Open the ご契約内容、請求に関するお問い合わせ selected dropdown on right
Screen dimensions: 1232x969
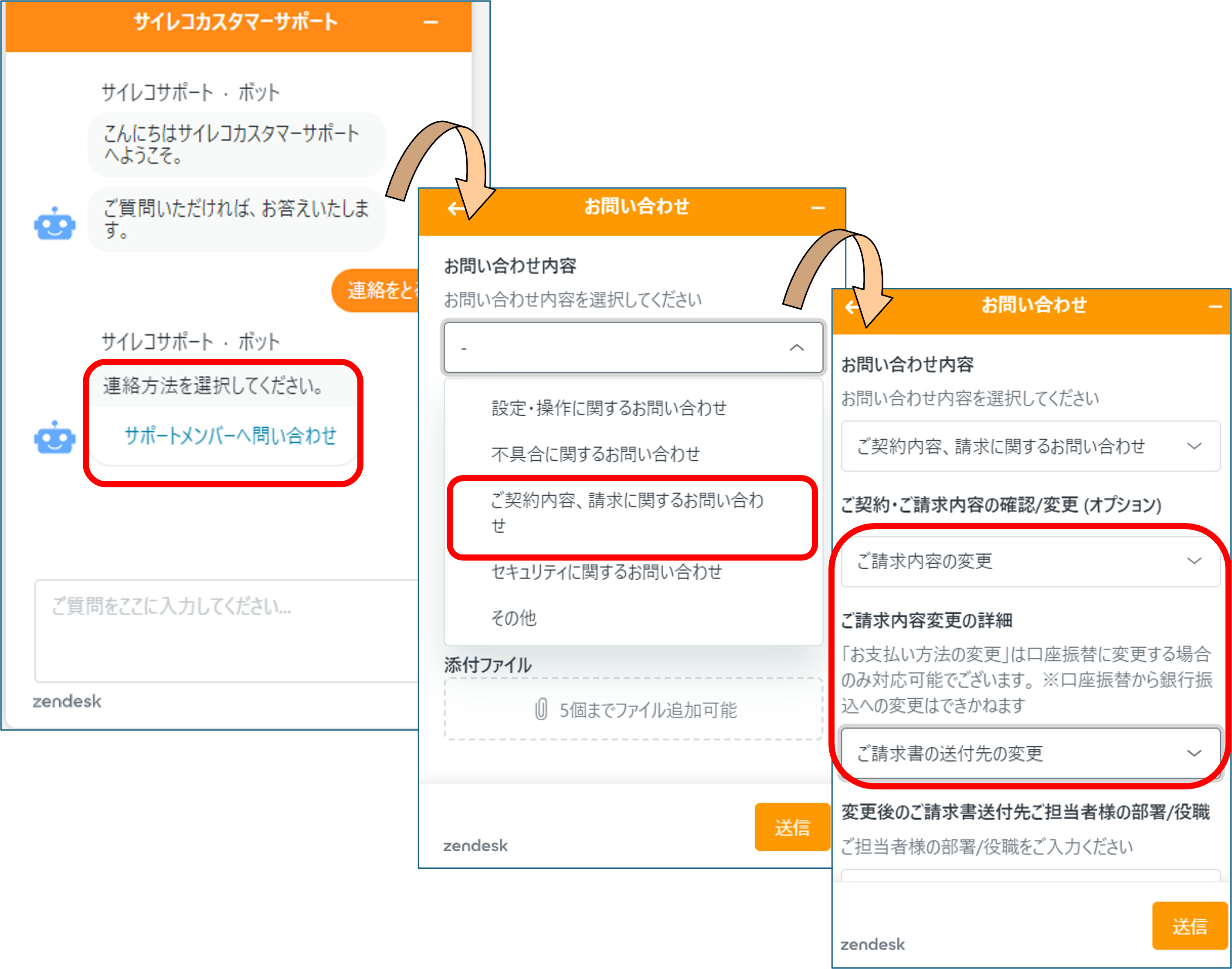(x=1030, y=446)
